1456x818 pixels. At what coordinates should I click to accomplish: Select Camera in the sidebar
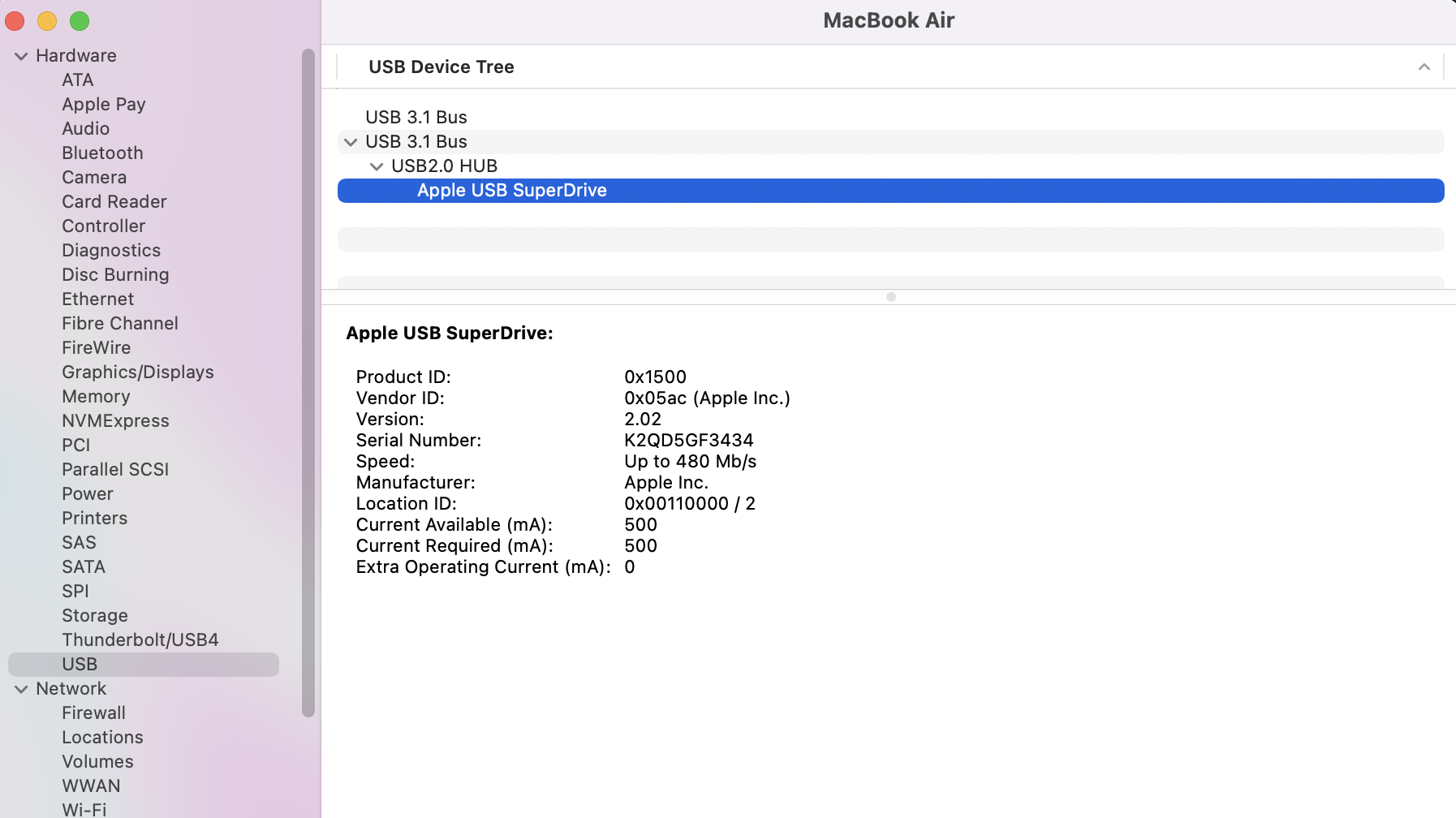coord(94,178)
